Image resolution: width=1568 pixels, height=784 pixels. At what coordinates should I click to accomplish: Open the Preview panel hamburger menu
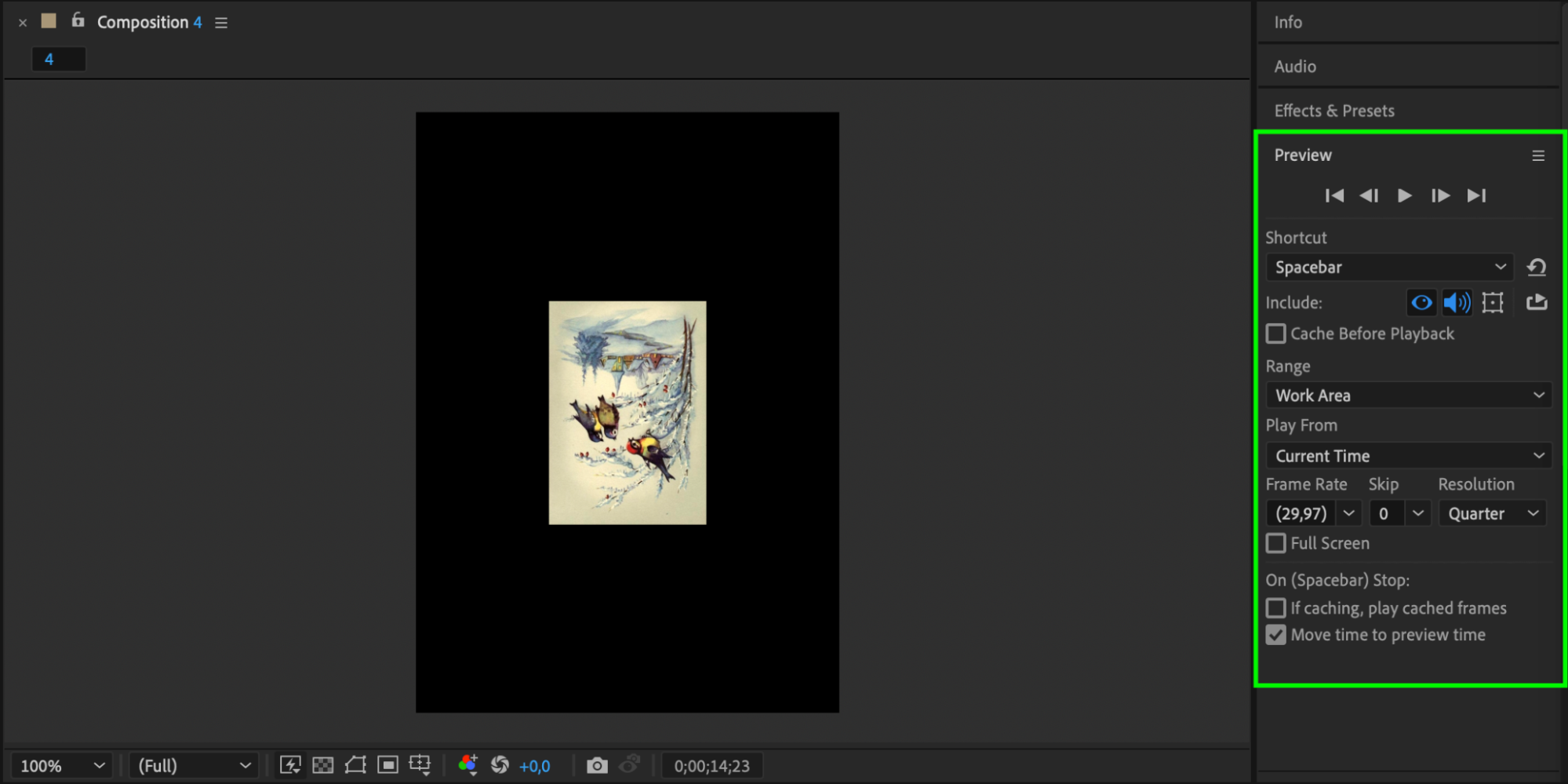click(1538, 155)
